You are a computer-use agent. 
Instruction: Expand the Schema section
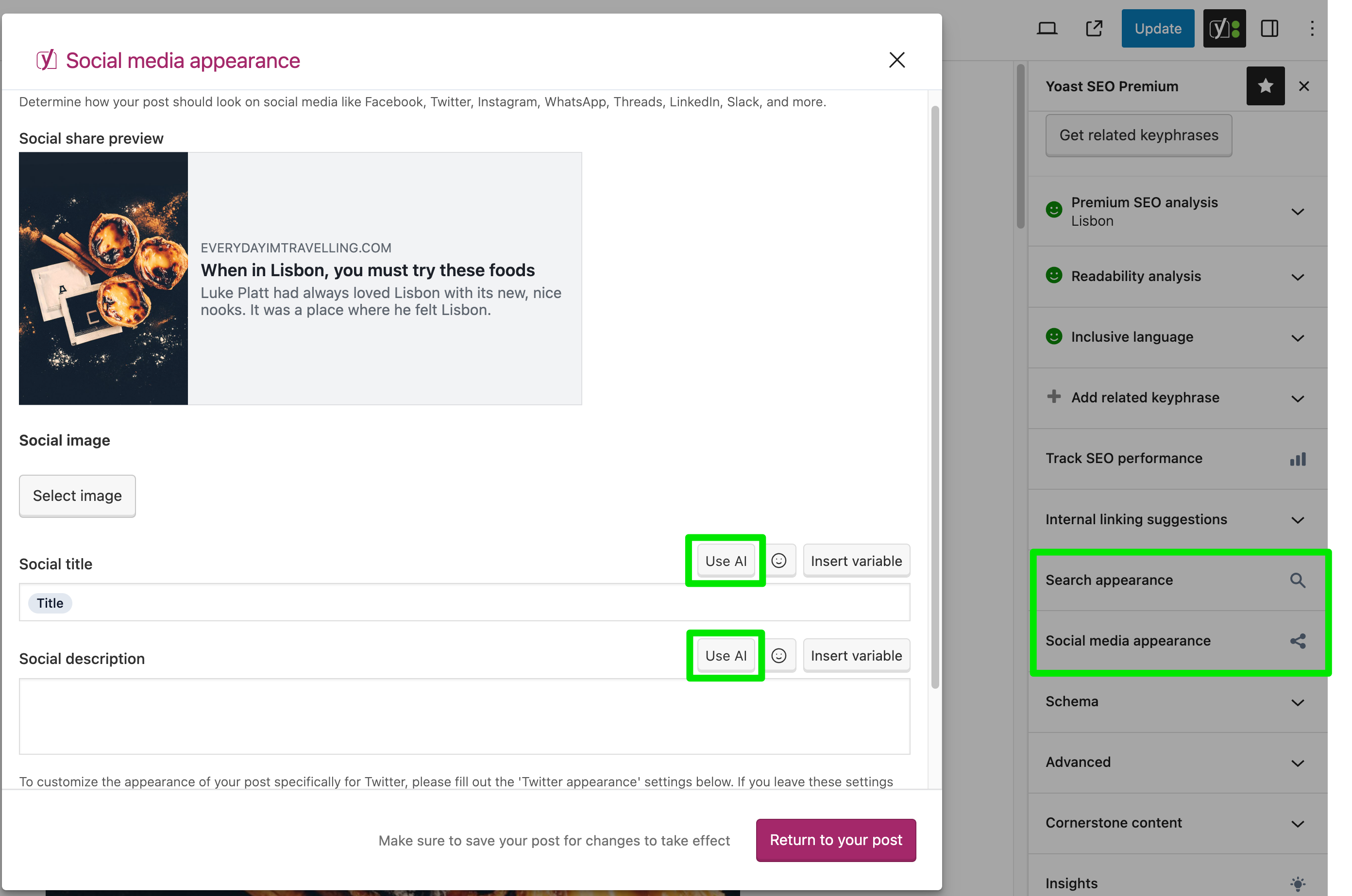(1297, 702)
